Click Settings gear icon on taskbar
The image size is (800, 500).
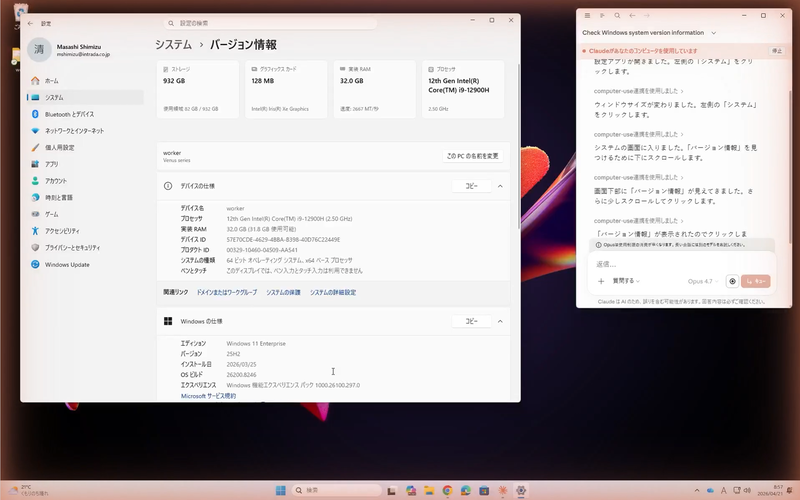[521, 490]
